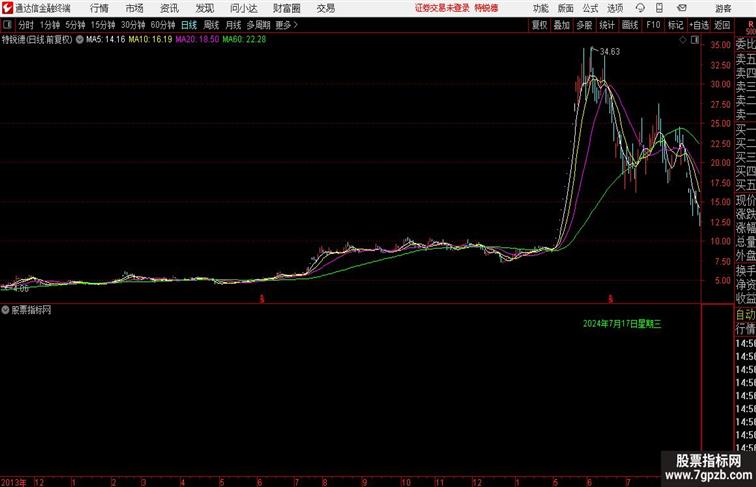Click the 游客 guest account label

[x=723, y=8]
